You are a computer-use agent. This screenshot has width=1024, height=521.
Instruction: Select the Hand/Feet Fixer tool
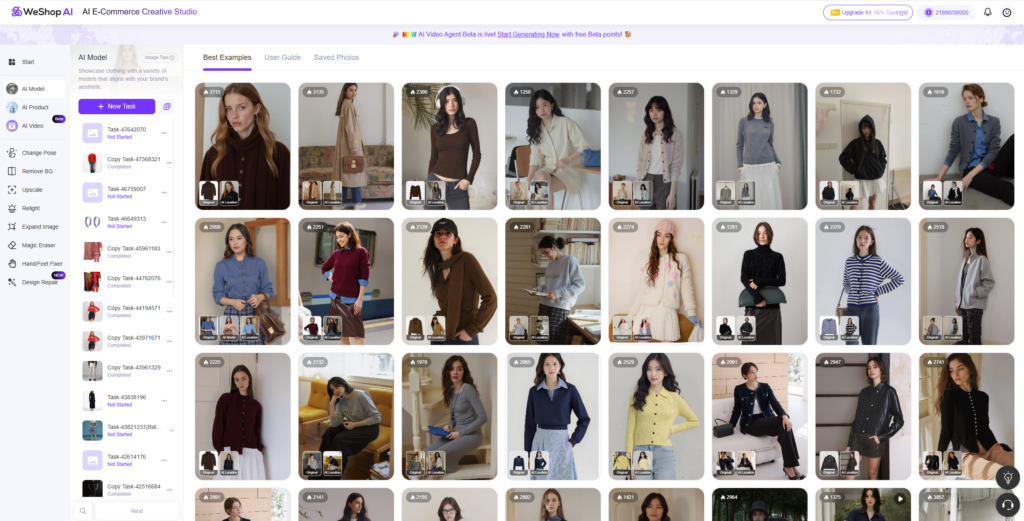(41, 264)
